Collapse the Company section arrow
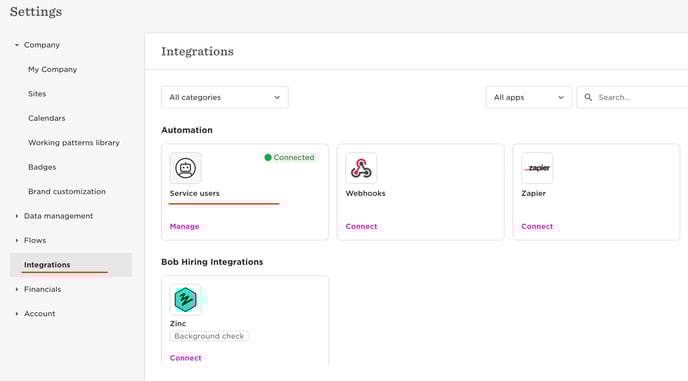This screenshot has width=688, height=381. click(17, 45)
